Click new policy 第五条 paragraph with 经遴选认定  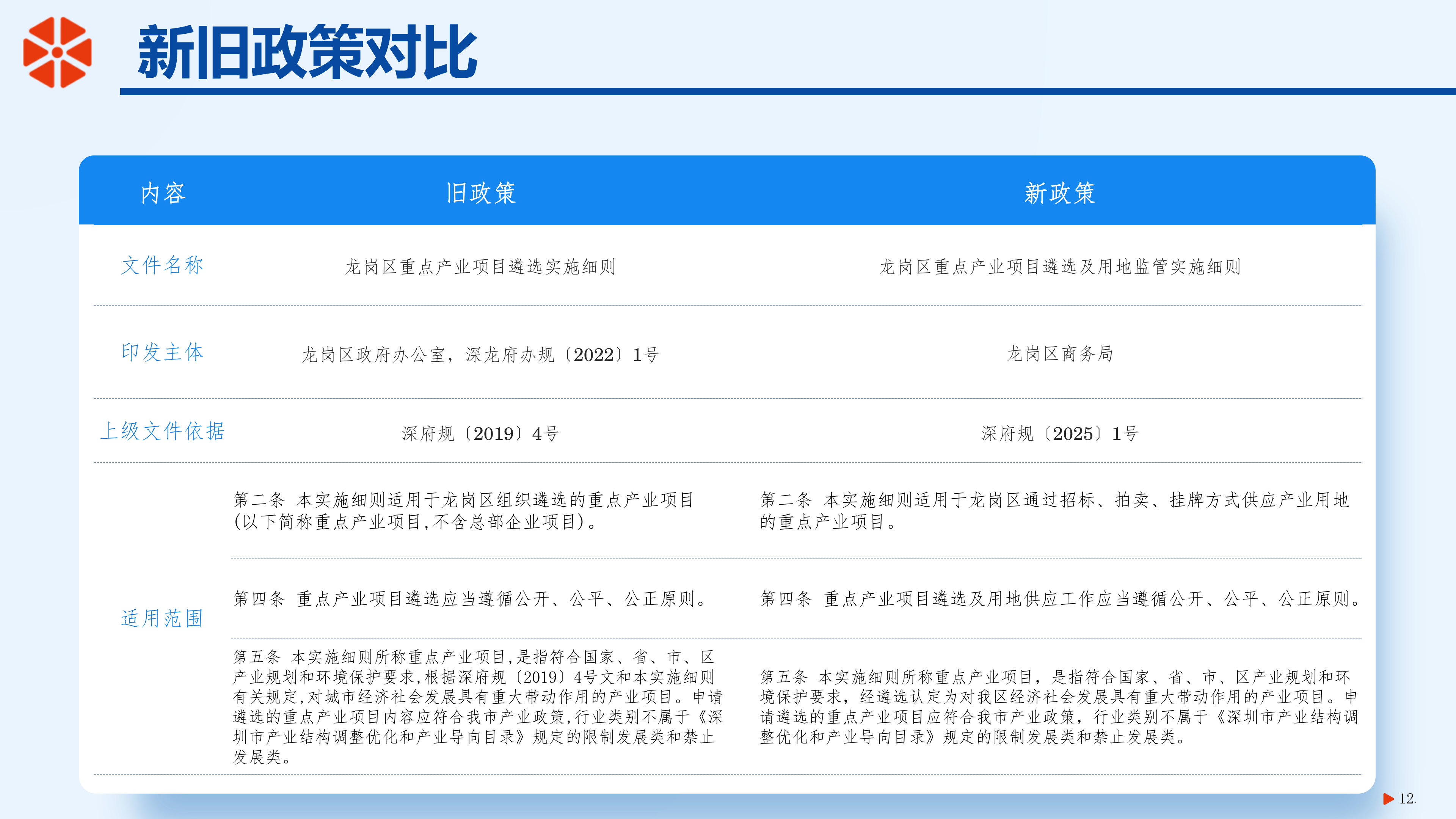(1059, 706)
